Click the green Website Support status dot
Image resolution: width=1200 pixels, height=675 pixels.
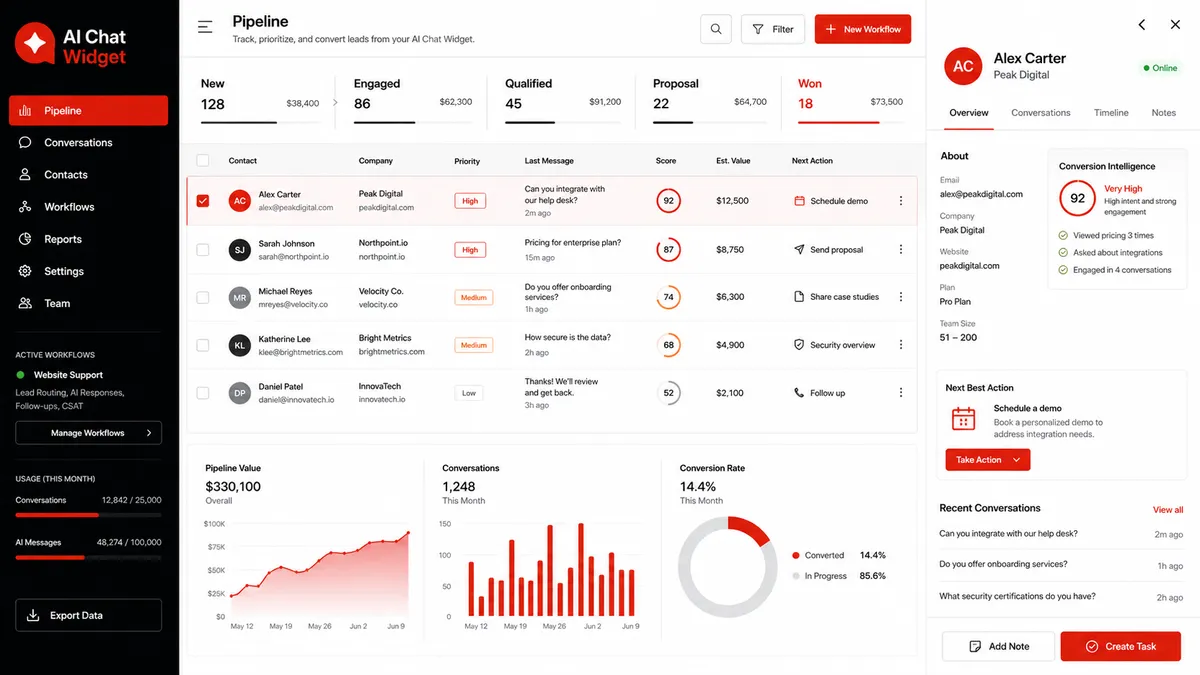(x=20, y=375)
